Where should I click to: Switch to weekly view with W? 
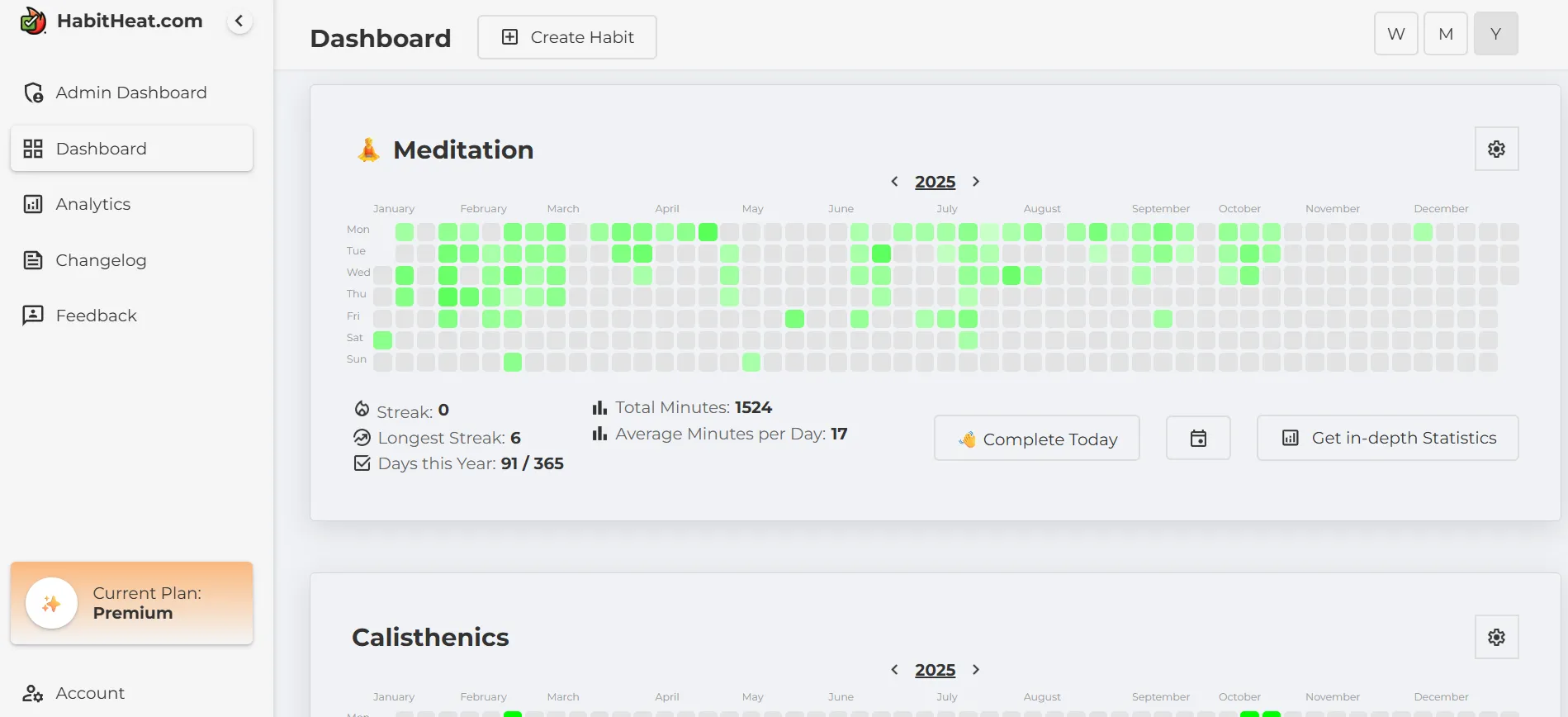click(x=1395, y=34)
